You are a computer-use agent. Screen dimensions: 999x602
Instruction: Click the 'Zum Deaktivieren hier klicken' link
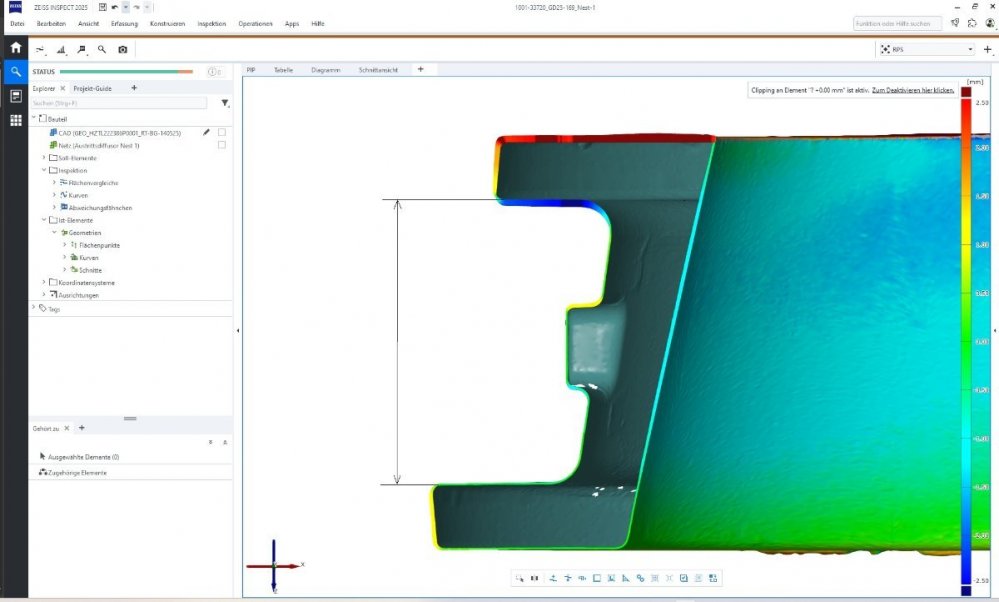tap(913, 90)
